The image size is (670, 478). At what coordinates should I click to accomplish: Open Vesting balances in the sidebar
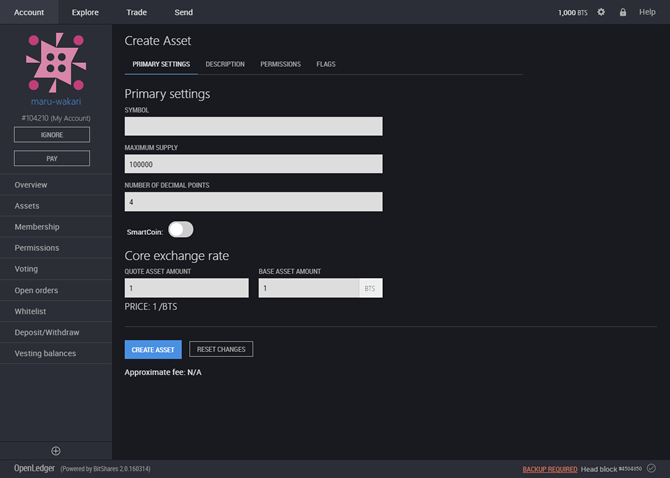pyautogui.click(x=45, y=353)
